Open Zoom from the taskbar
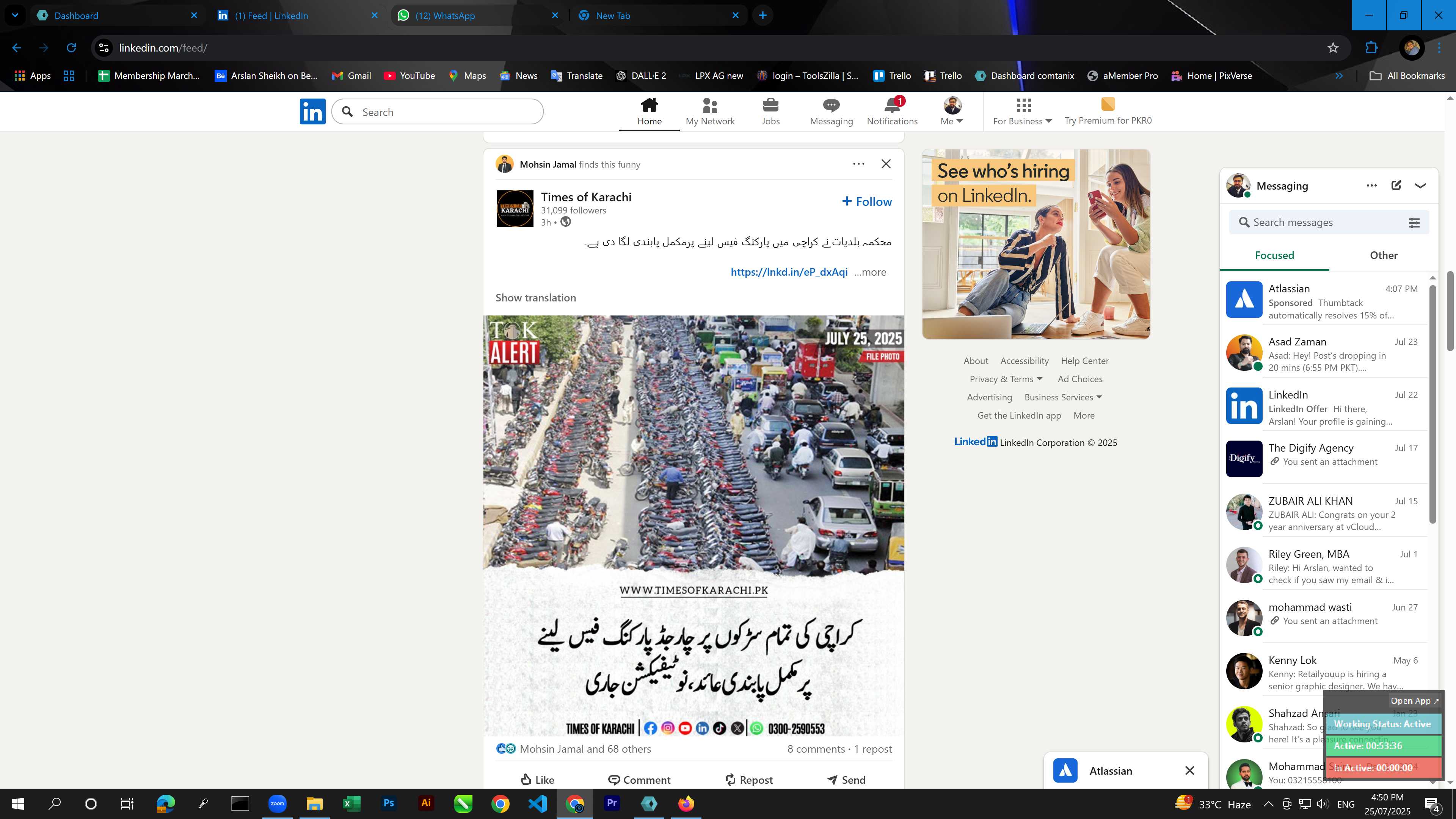 pos(277,803)
